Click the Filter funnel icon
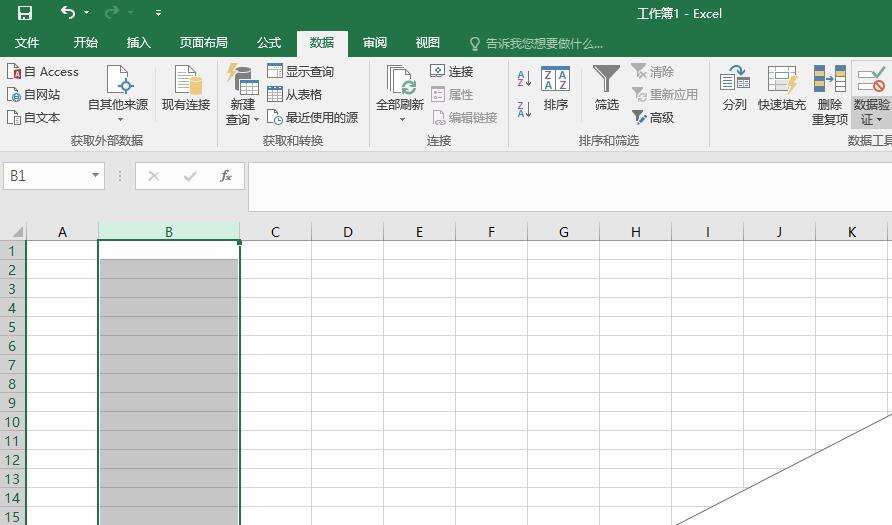Viewport: 892px width, 525px height. pos(606,79)
